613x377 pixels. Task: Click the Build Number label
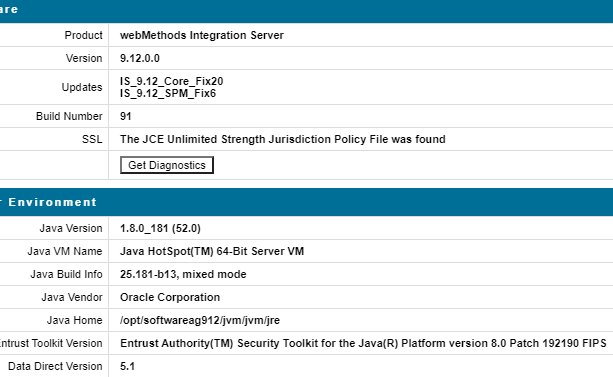(x=69, y=116)
